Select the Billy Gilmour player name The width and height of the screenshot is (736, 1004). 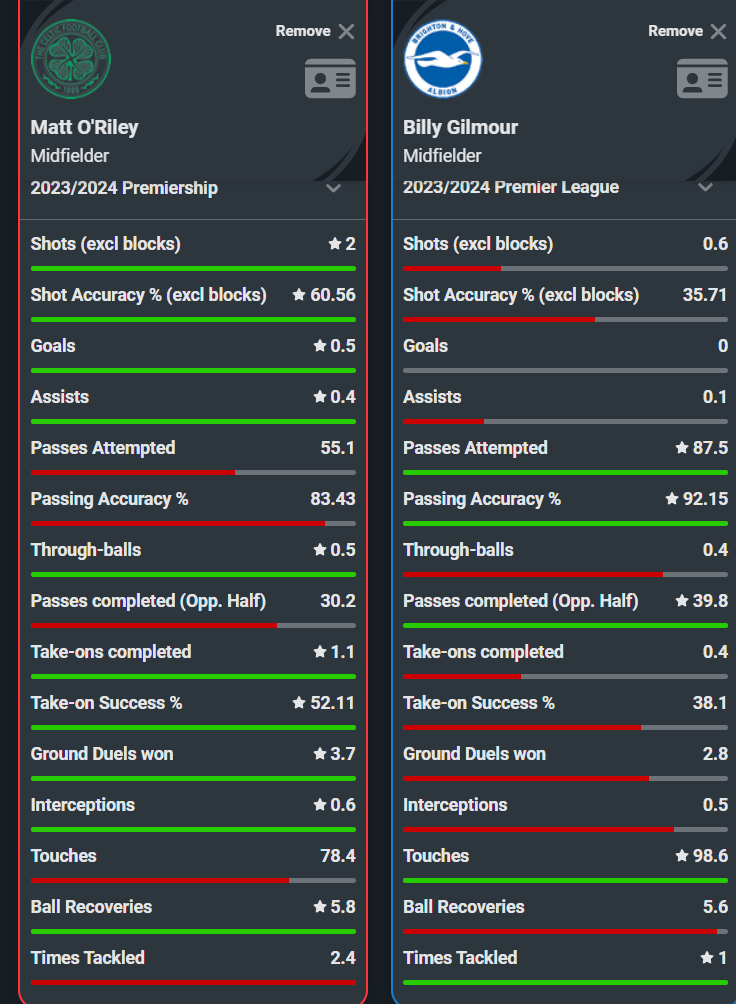461,127
